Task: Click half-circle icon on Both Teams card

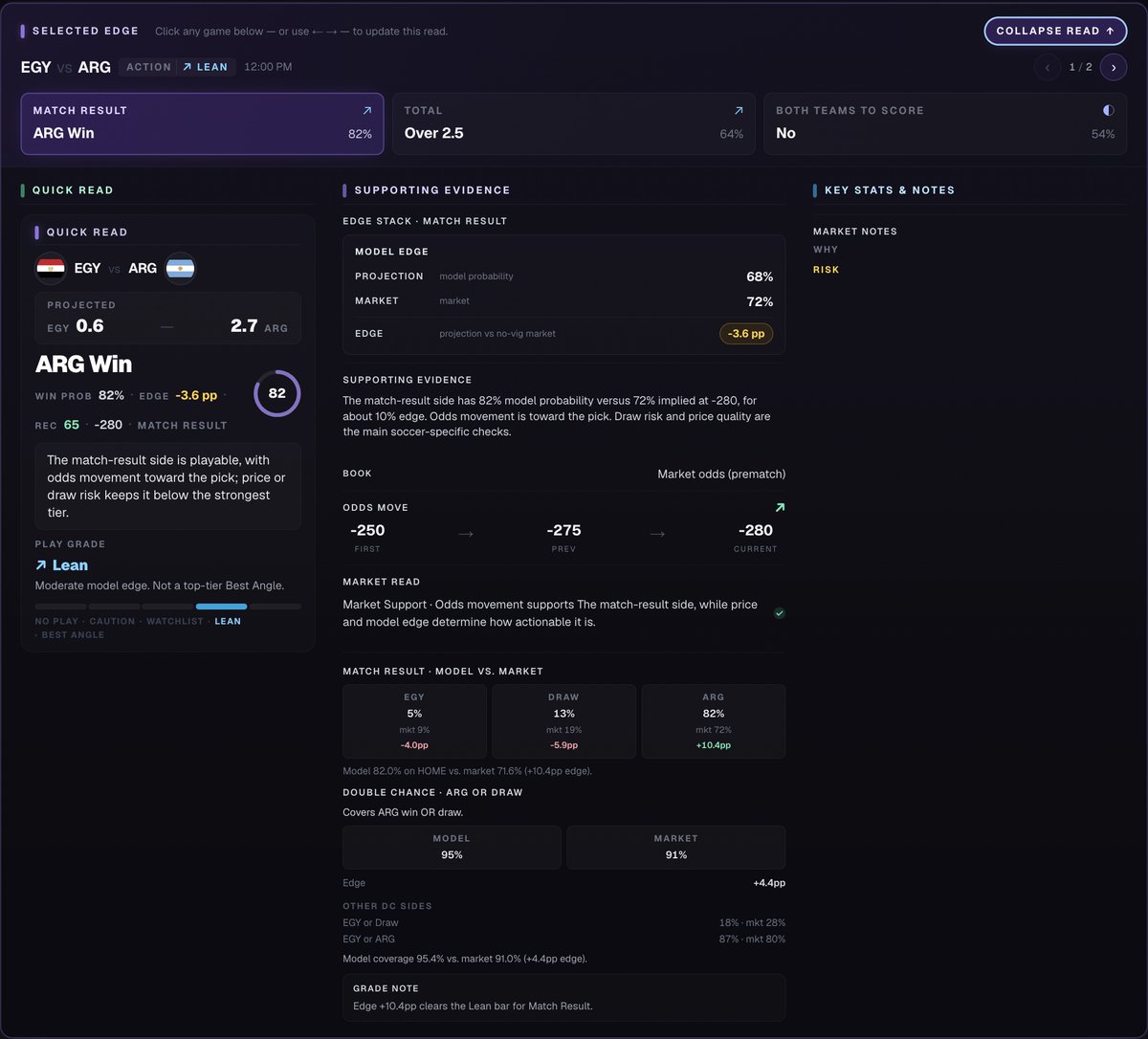Action: [1109, 111]
